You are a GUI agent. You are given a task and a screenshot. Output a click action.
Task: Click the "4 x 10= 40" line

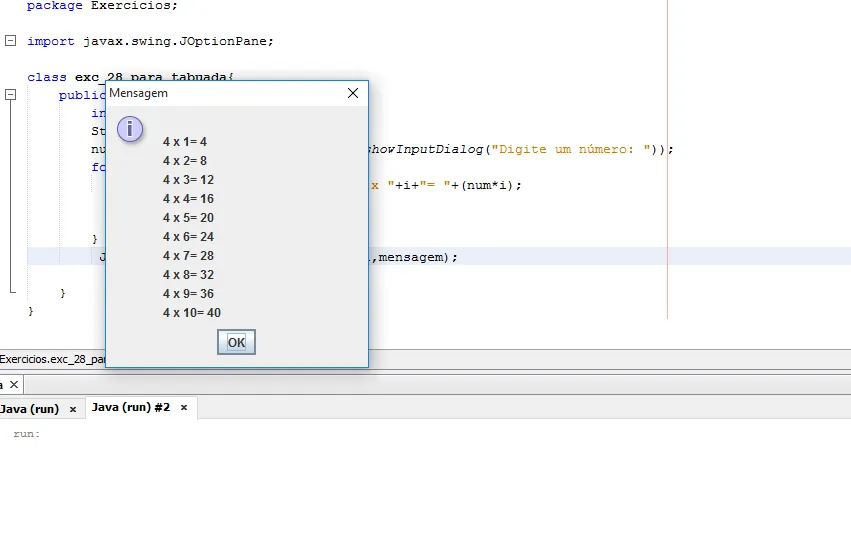click(192, 313)
